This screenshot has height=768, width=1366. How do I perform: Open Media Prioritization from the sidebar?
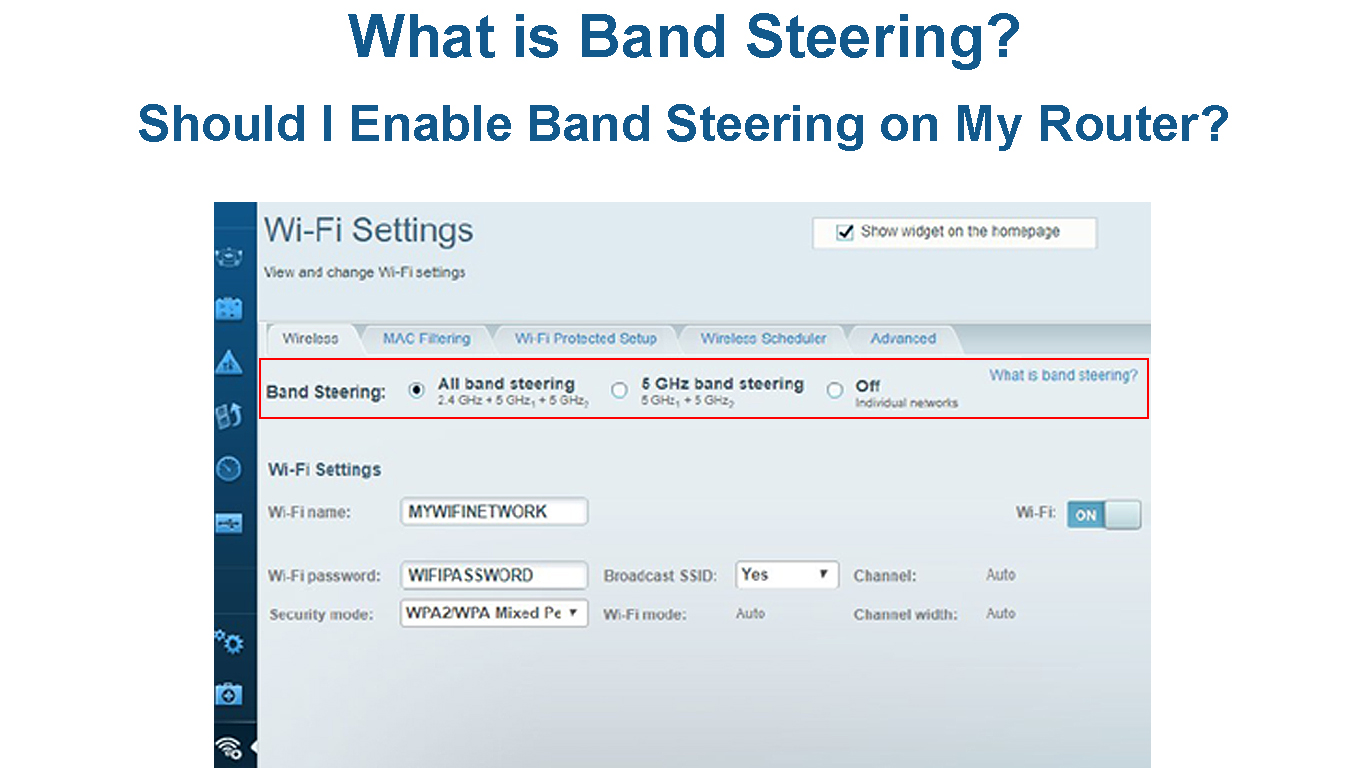(232, 413)
